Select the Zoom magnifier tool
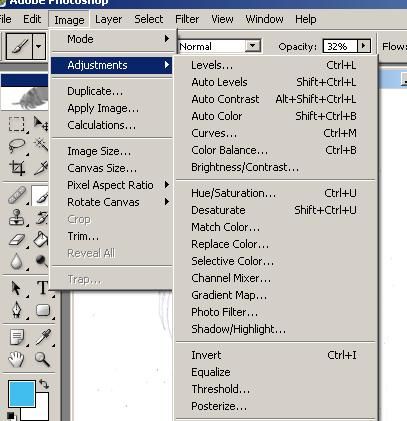The width and height of the screenshot is (407, 421). coord(43,359)
